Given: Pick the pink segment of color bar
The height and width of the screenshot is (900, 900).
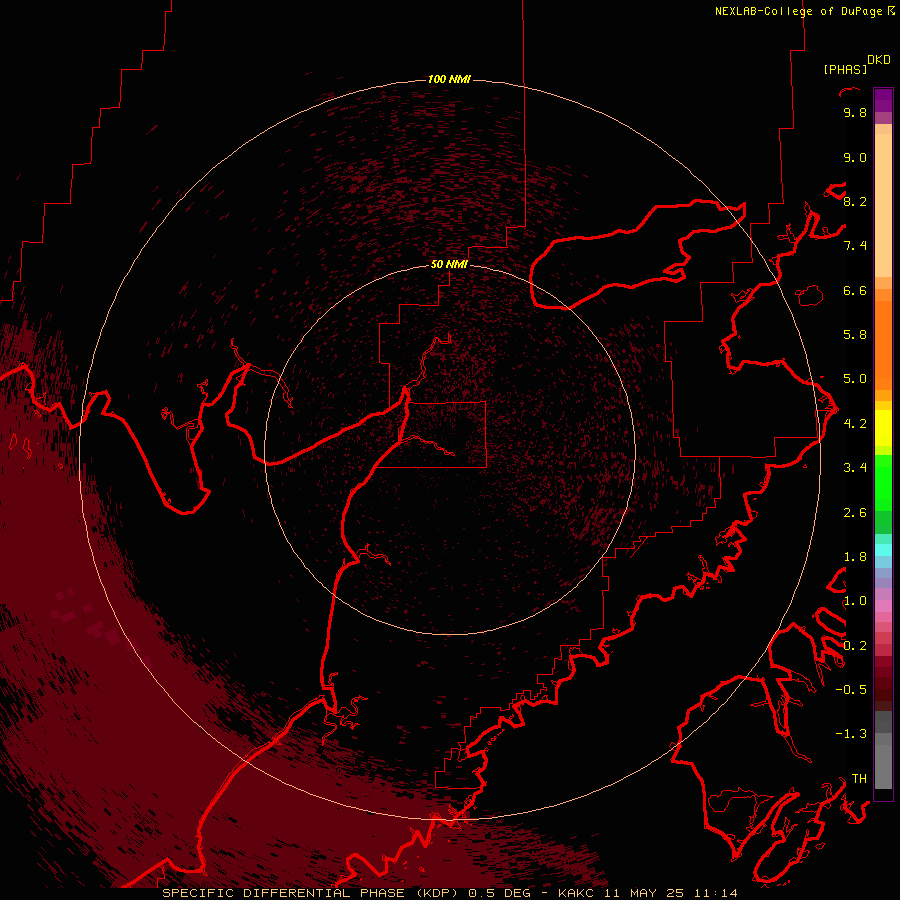Looking at the screenshot, I should point(883,606).
